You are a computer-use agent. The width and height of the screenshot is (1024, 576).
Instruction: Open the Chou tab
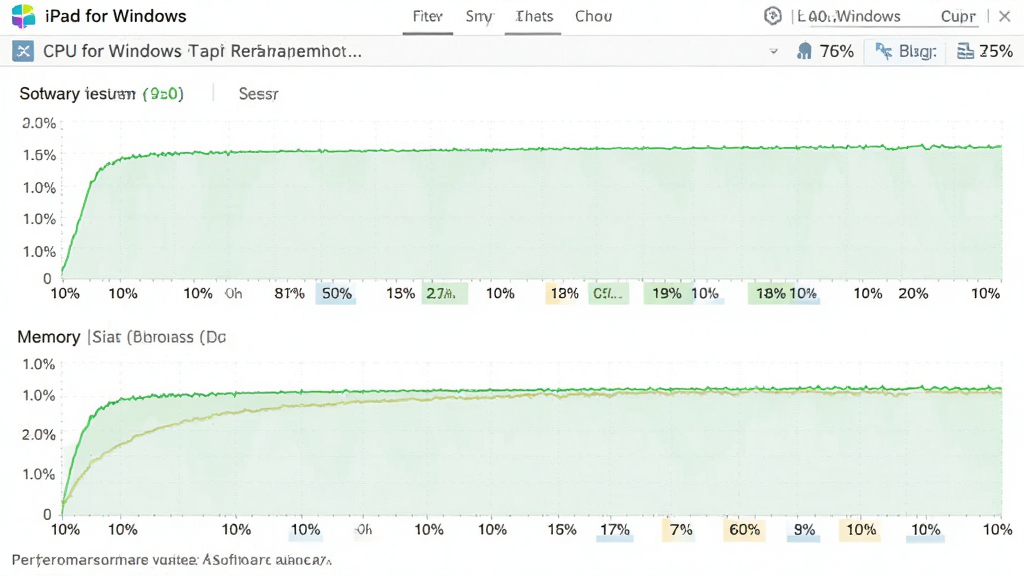(593, 16)
